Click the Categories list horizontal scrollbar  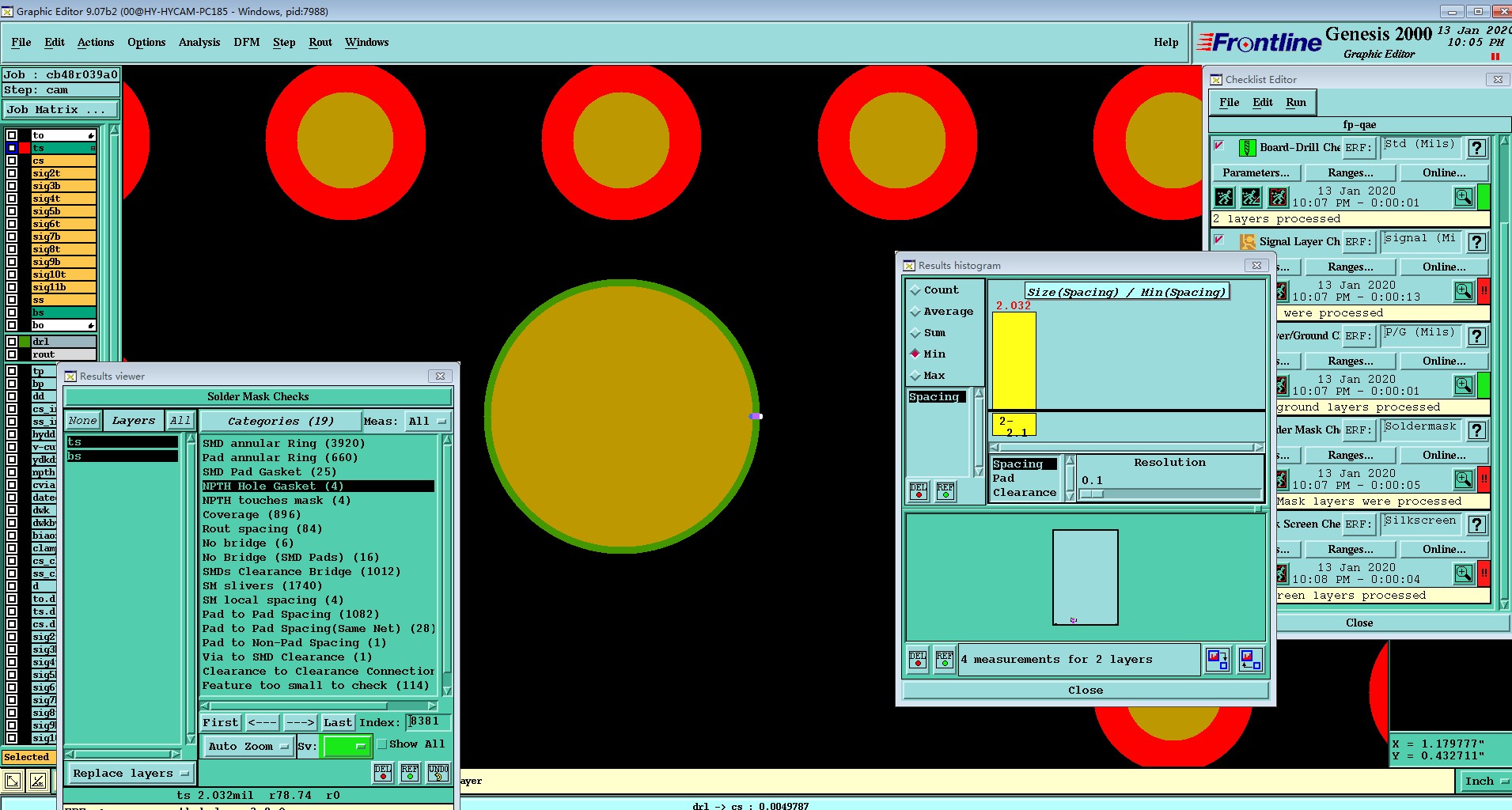(319, 706)
